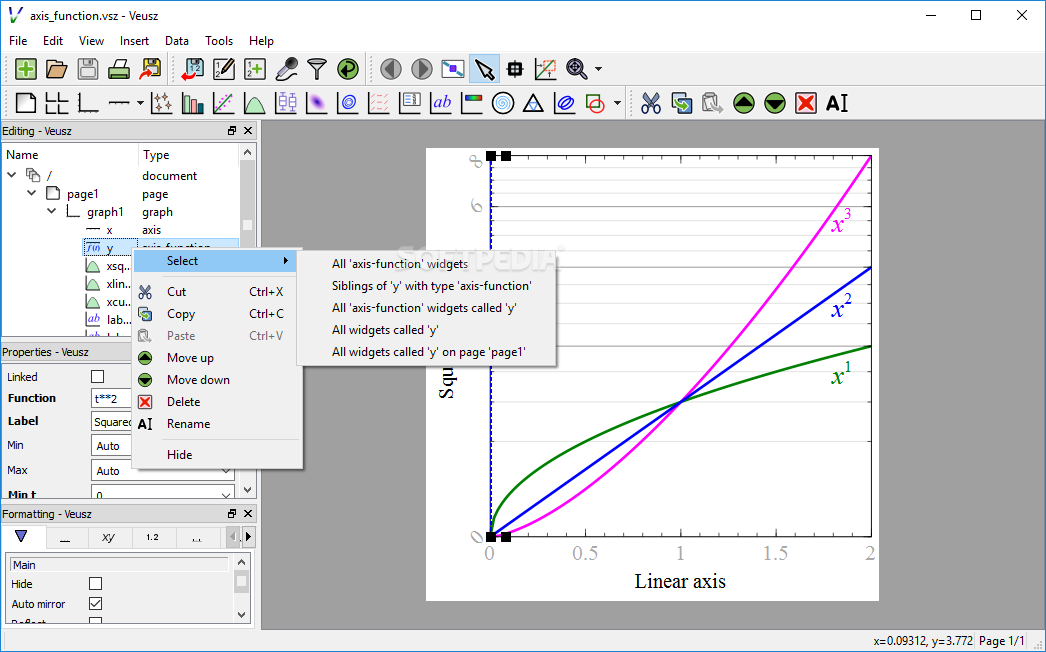This screenshot has width=1046, height=652.
Task: Click the Import data icon
Action: tap(193, 69)
